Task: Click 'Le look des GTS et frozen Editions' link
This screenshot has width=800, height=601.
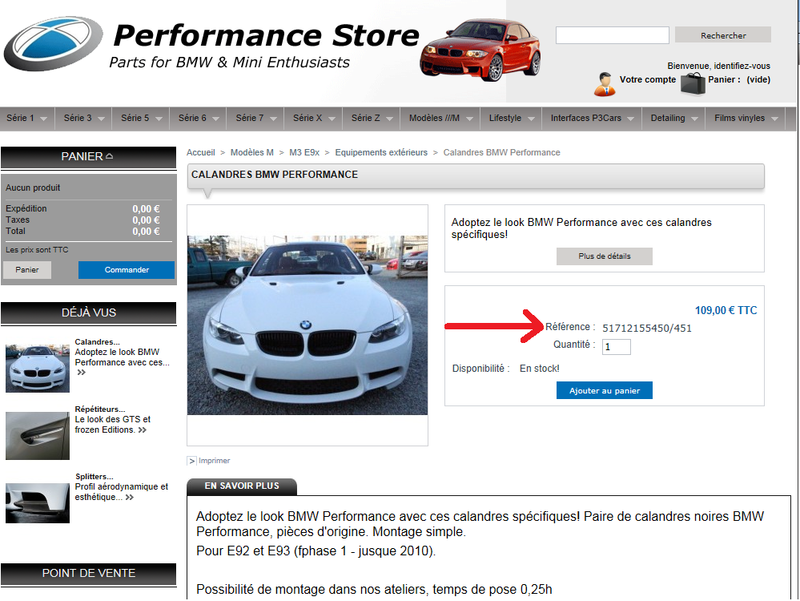Action: click(113, 424)
